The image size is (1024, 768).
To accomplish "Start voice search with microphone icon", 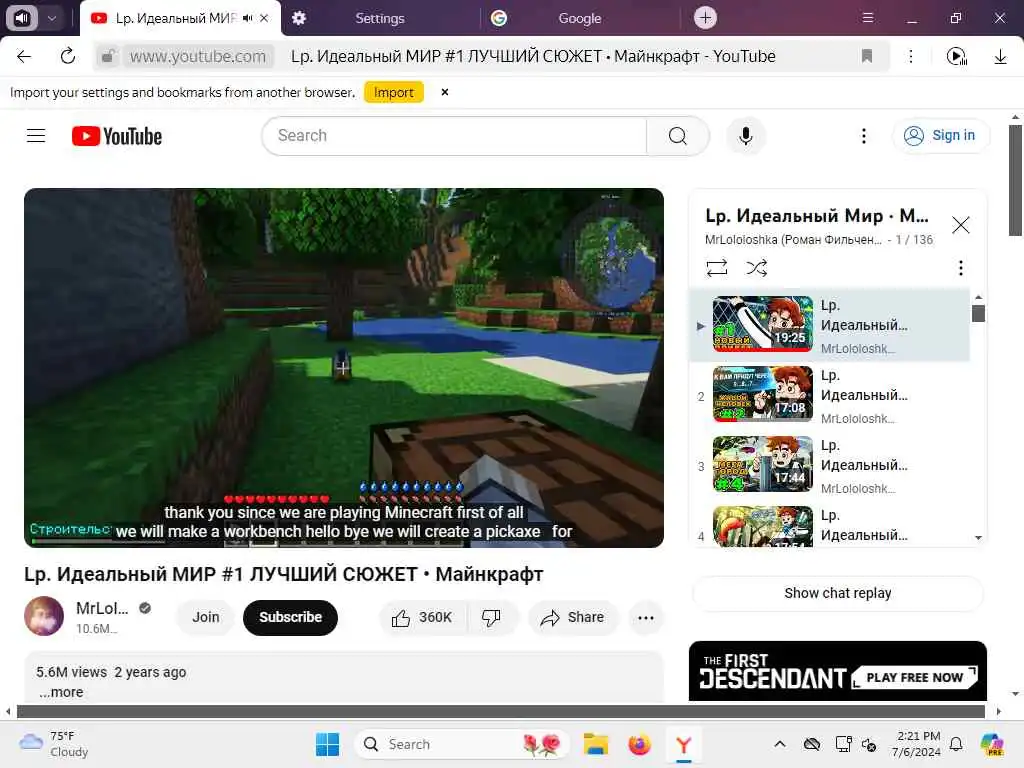I will pos(745,136).
